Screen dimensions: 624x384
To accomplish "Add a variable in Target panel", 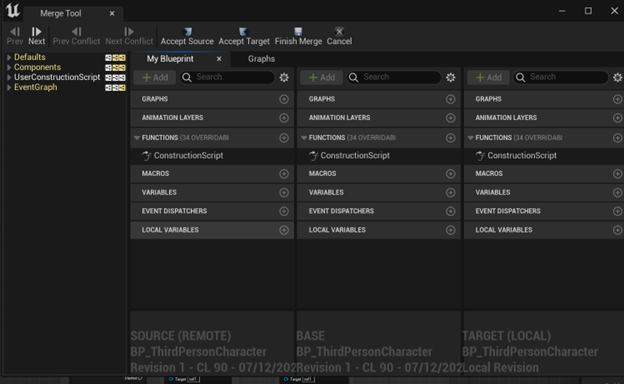I will point(617,193).
